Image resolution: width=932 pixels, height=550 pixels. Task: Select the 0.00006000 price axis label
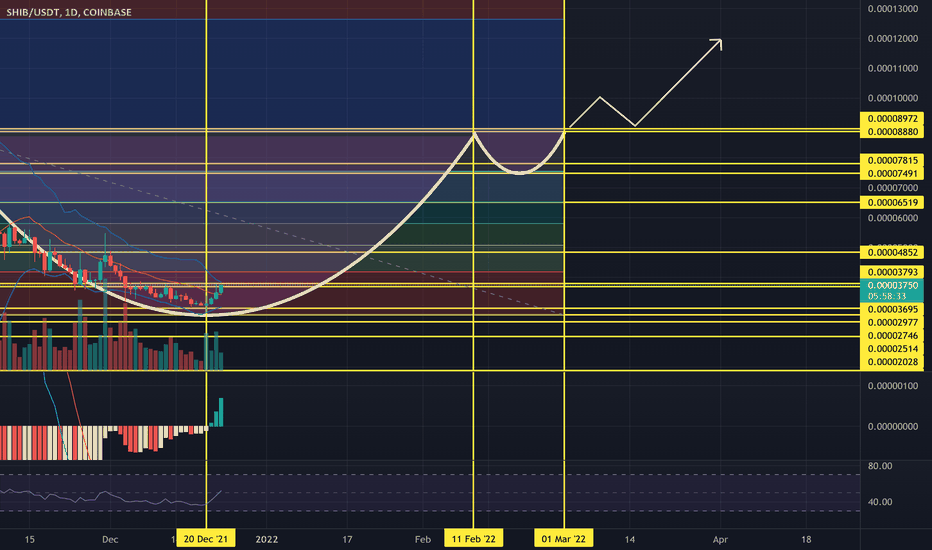pos(893,218)
